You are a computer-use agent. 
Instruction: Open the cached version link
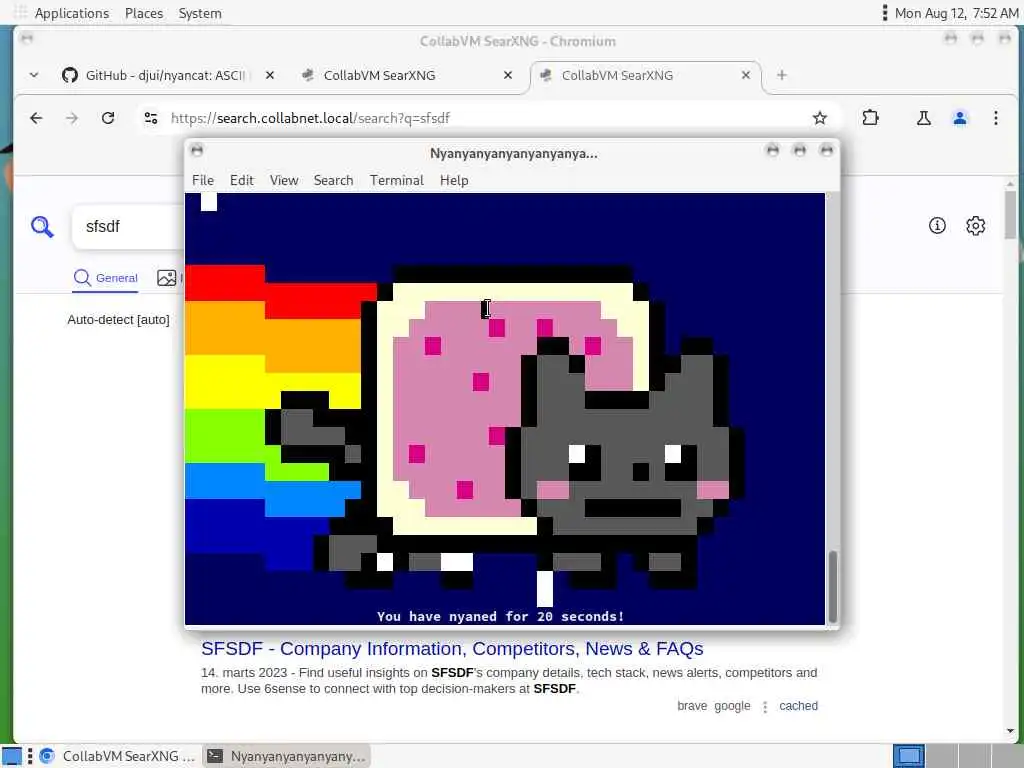(x=798, y=706)
